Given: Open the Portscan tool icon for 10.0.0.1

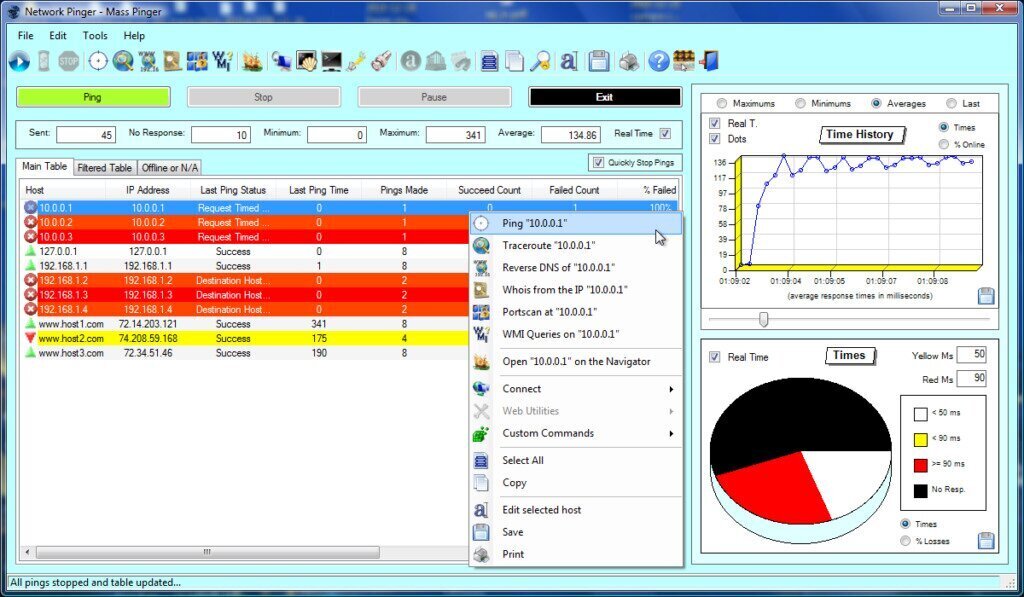Looking at the screenshot, I should click(x=481, y=312).
